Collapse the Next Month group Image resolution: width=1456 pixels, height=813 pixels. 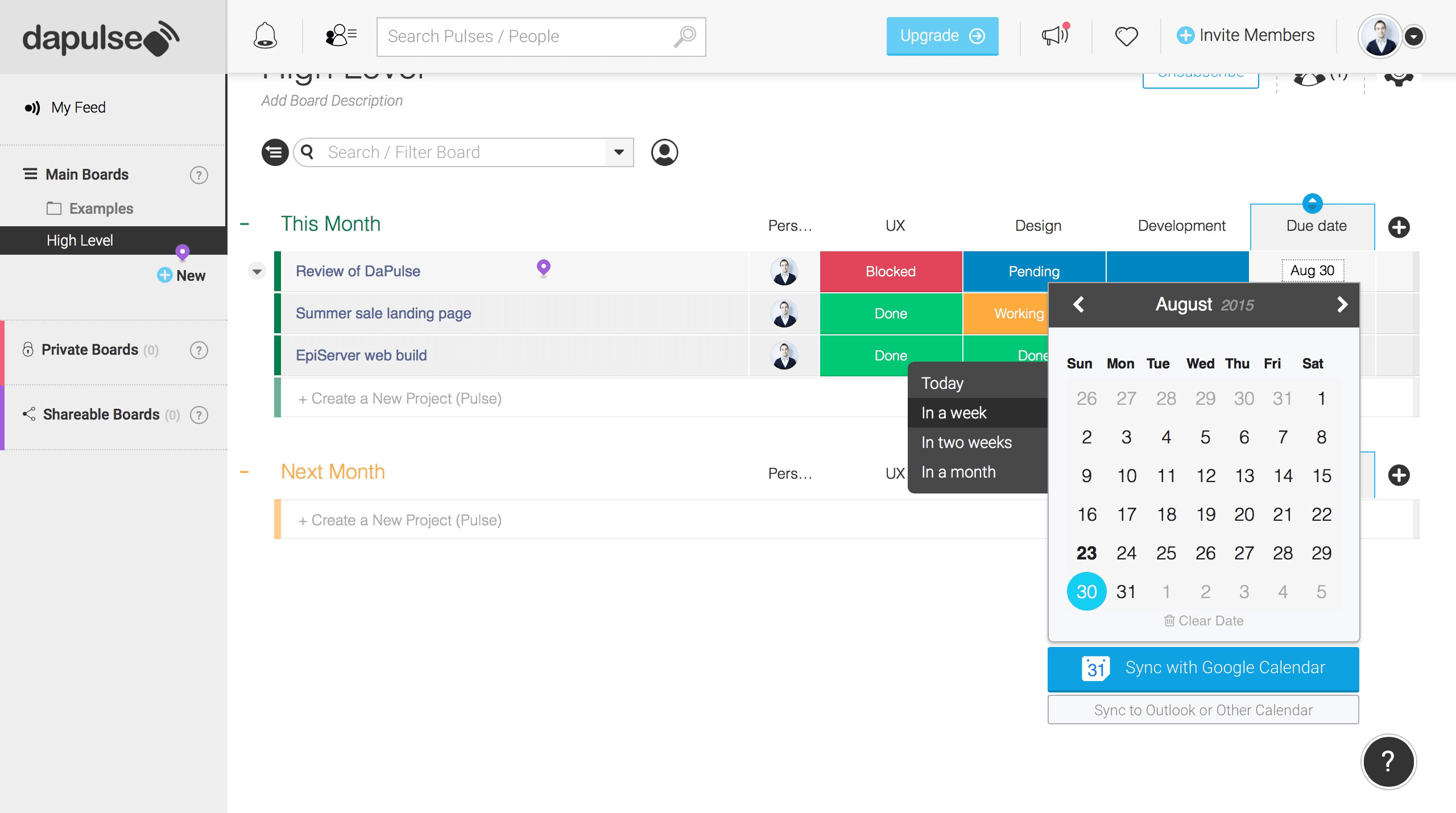245,472
